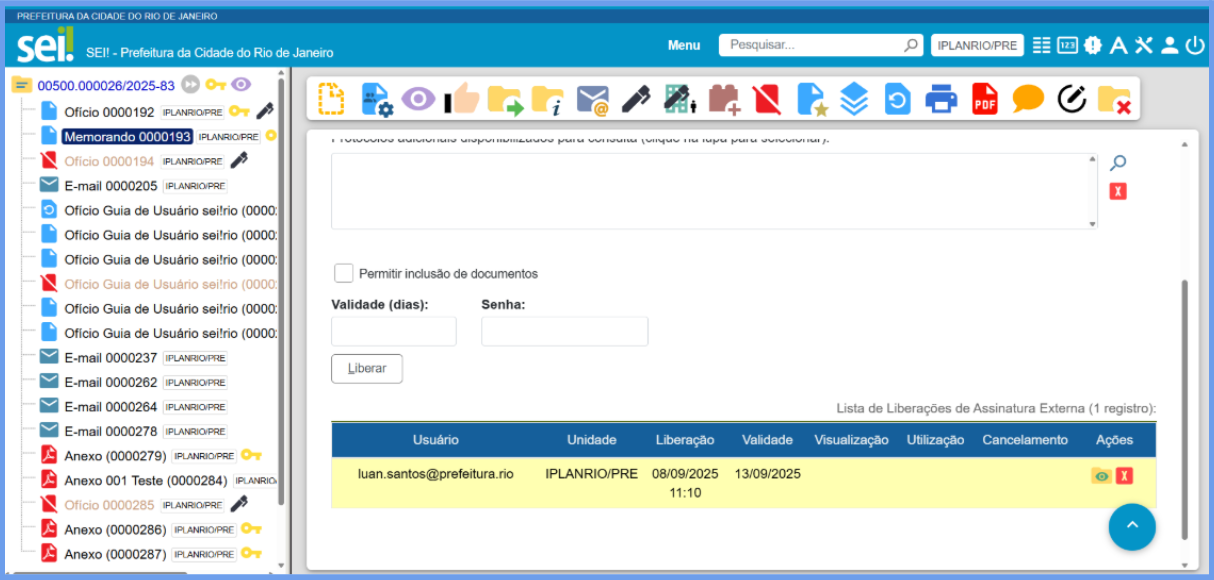Click the purple eye icon beside process number

(x=241, y=85)
